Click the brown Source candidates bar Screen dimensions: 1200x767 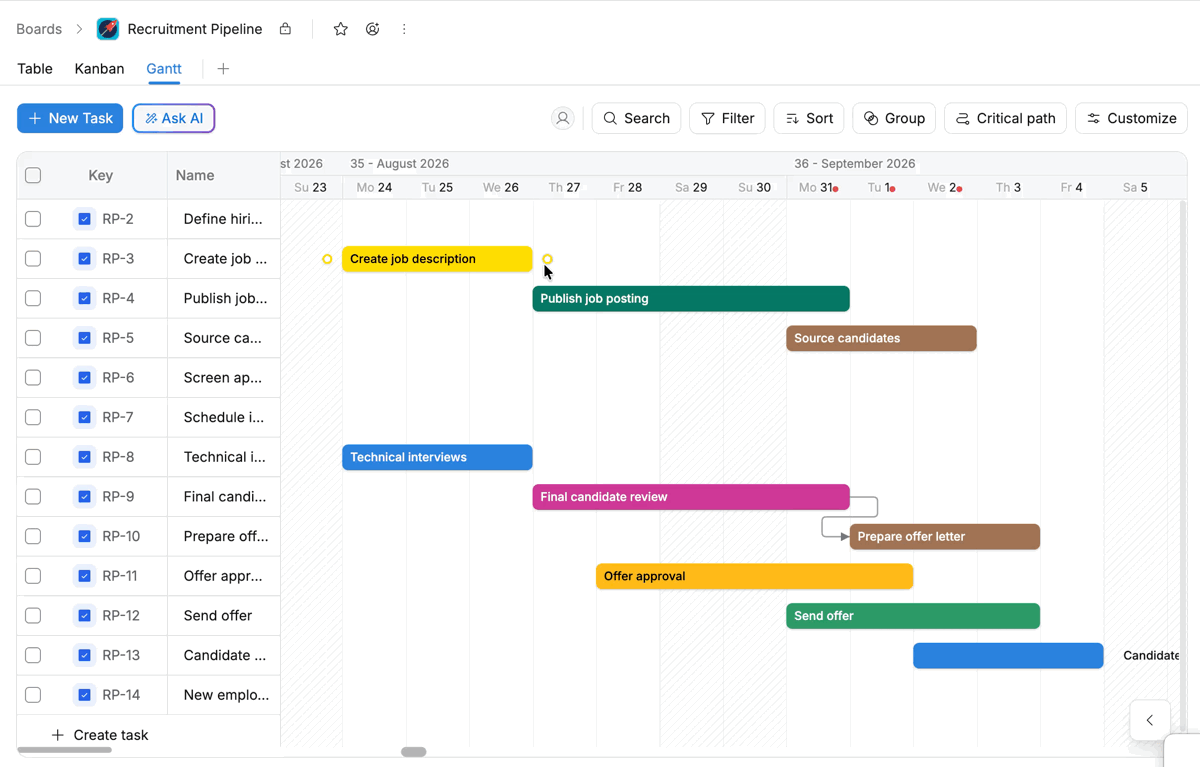881,338
